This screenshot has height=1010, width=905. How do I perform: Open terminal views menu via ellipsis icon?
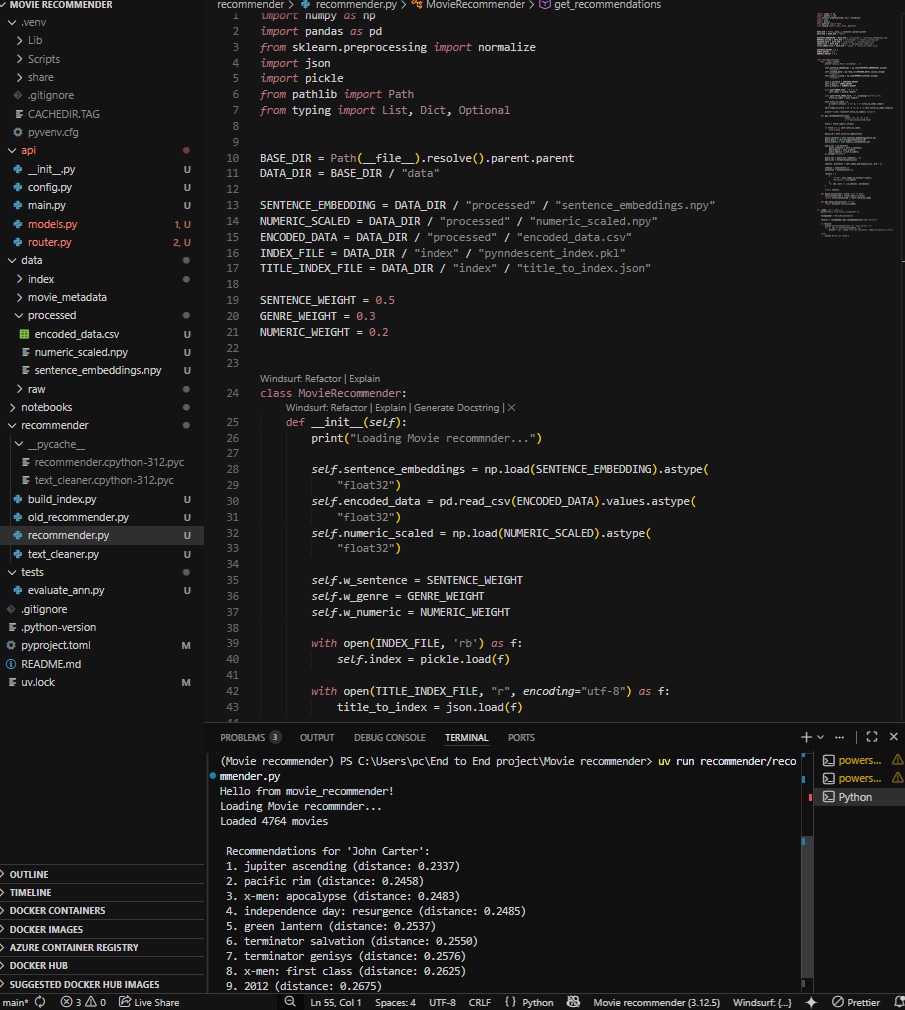(838, 736)
